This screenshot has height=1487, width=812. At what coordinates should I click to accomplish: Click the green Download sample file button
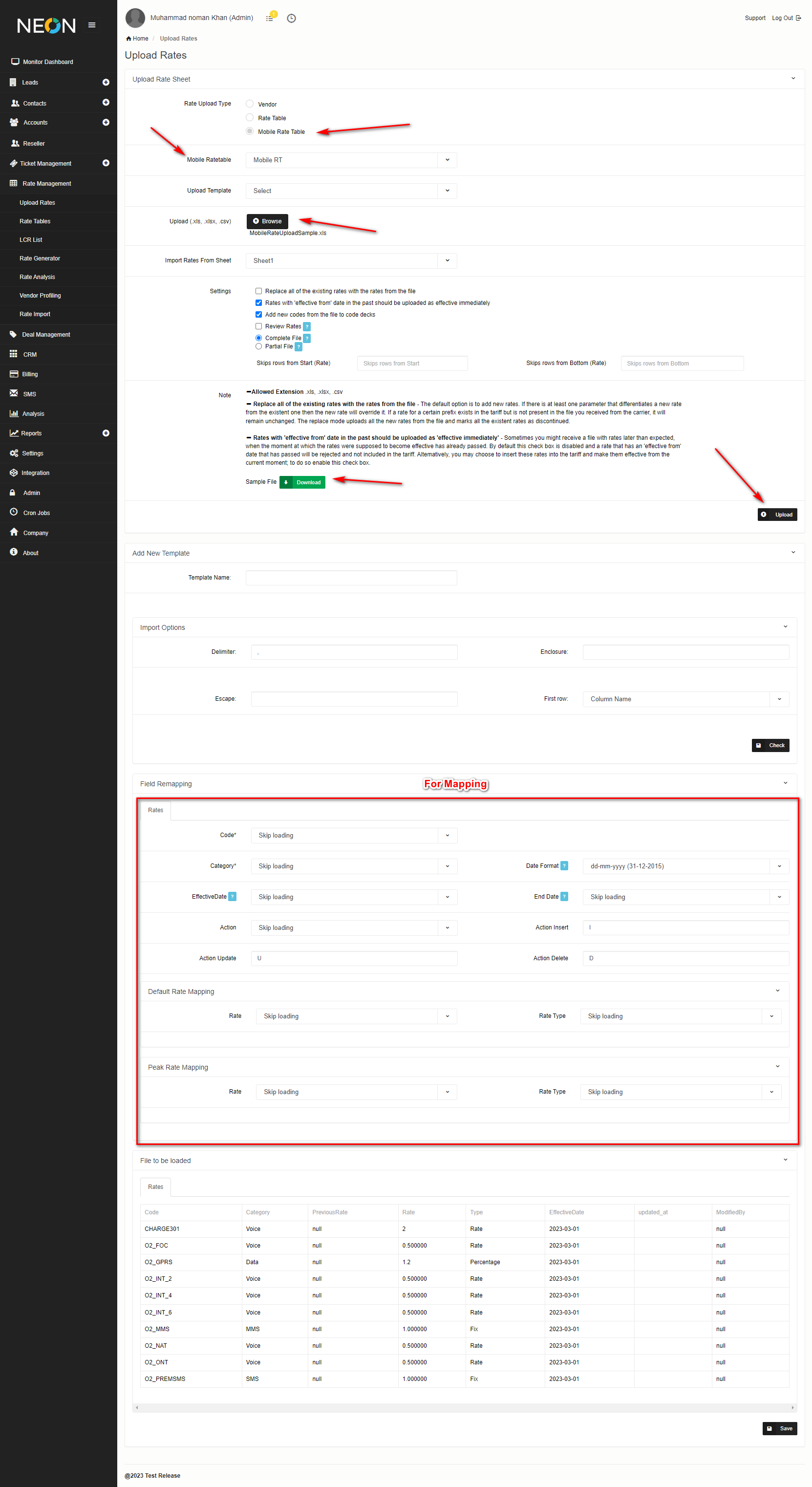pos(302,483)
